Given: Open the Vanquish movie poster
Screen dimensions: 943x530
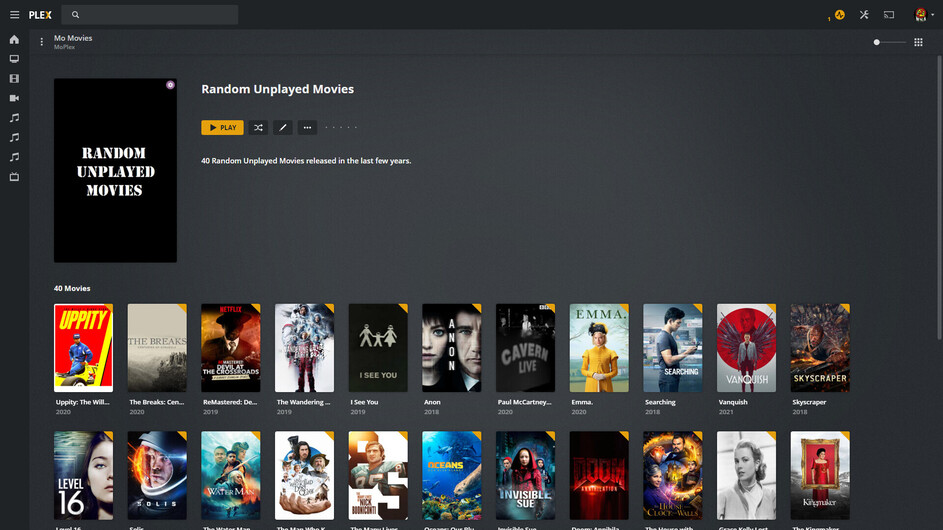Looking at the screenshot, I should tap(746, 348).
